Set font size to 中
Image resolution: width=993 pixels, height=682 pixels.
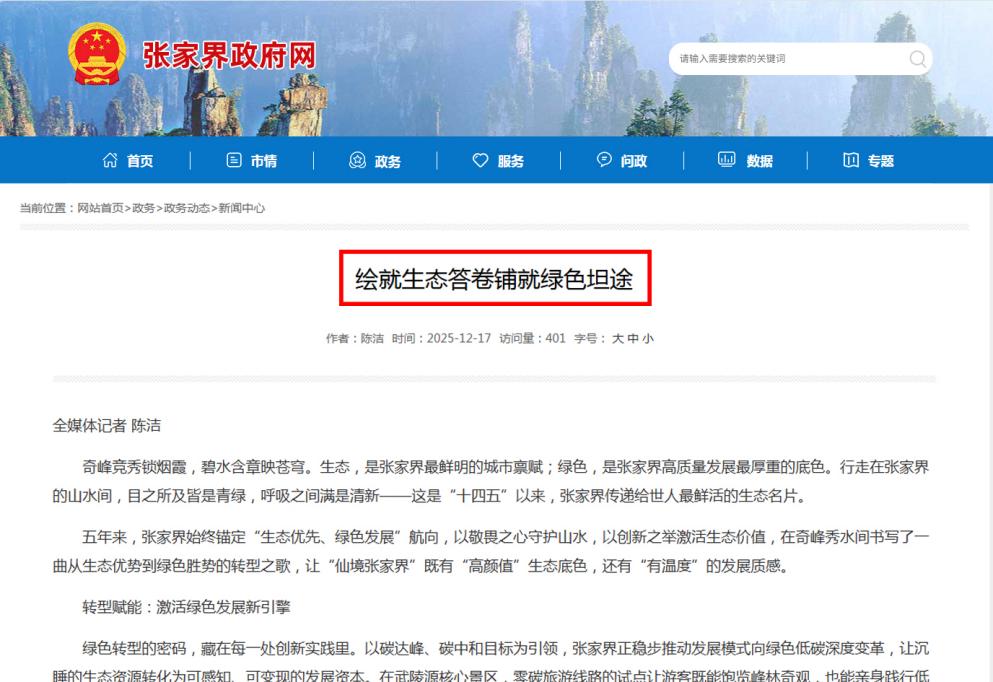pos(633,339)
